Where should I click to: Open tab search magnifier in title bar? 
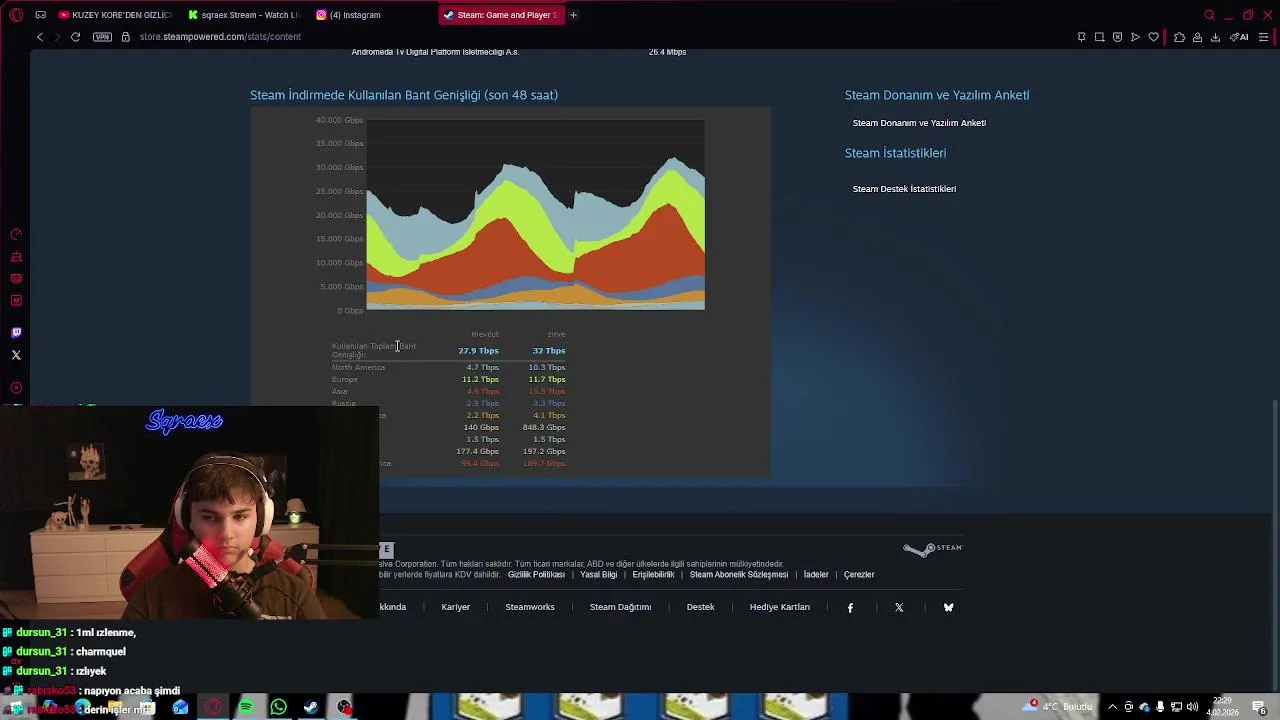pos(1209,15)
